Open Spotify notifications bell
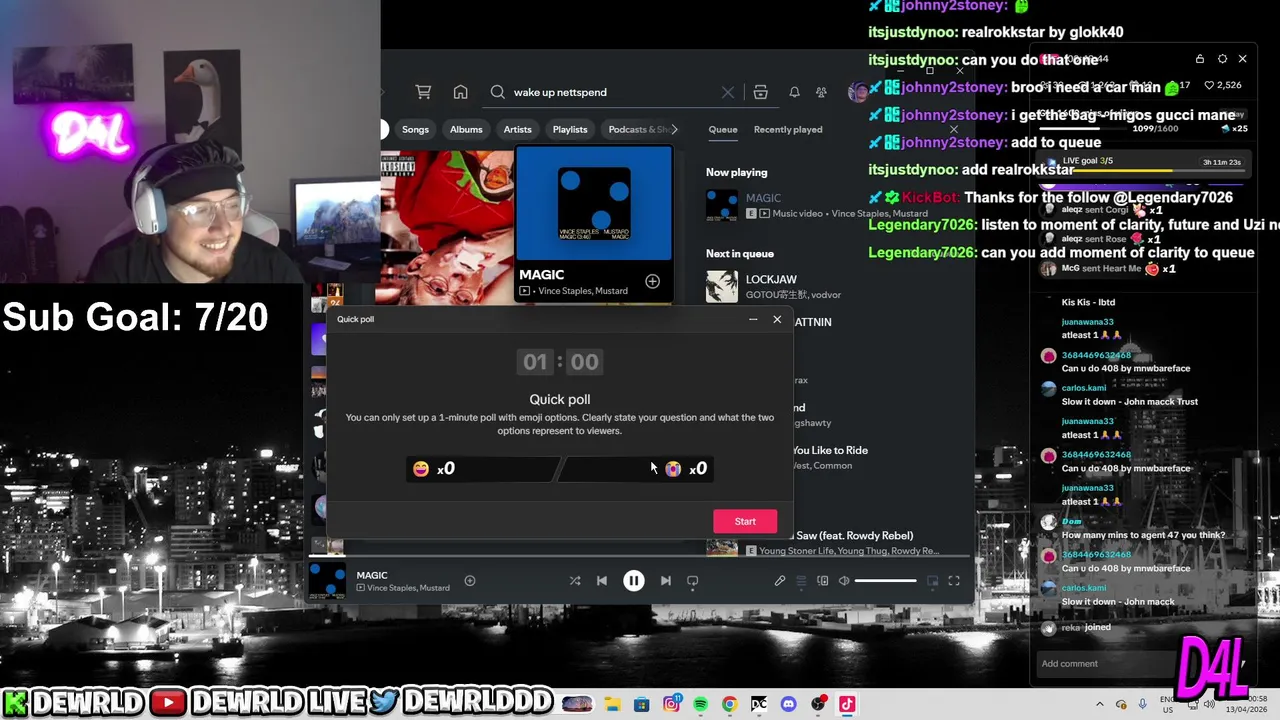 pos(794,92)
